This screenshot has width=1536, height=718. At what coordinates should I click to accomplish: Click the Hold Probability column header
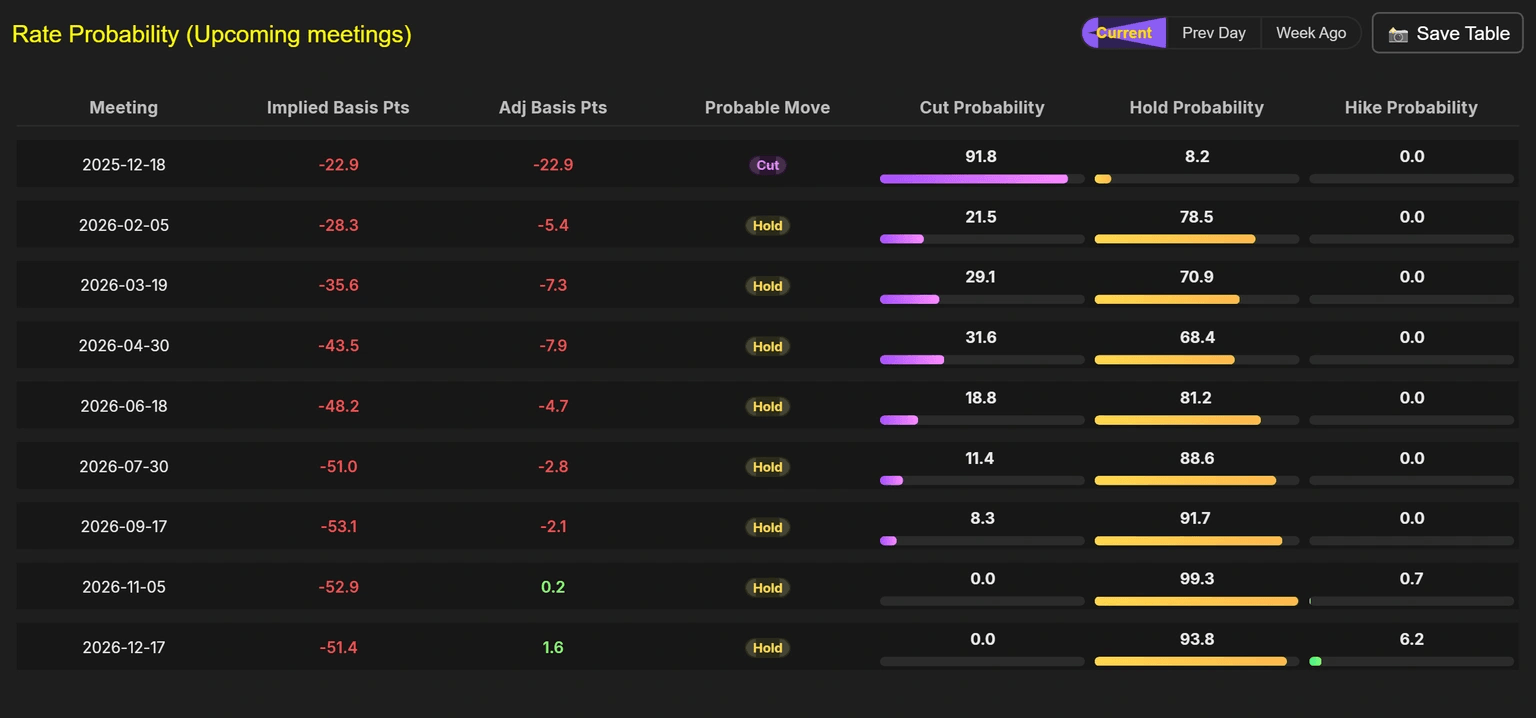click(x=1196, y=107)
